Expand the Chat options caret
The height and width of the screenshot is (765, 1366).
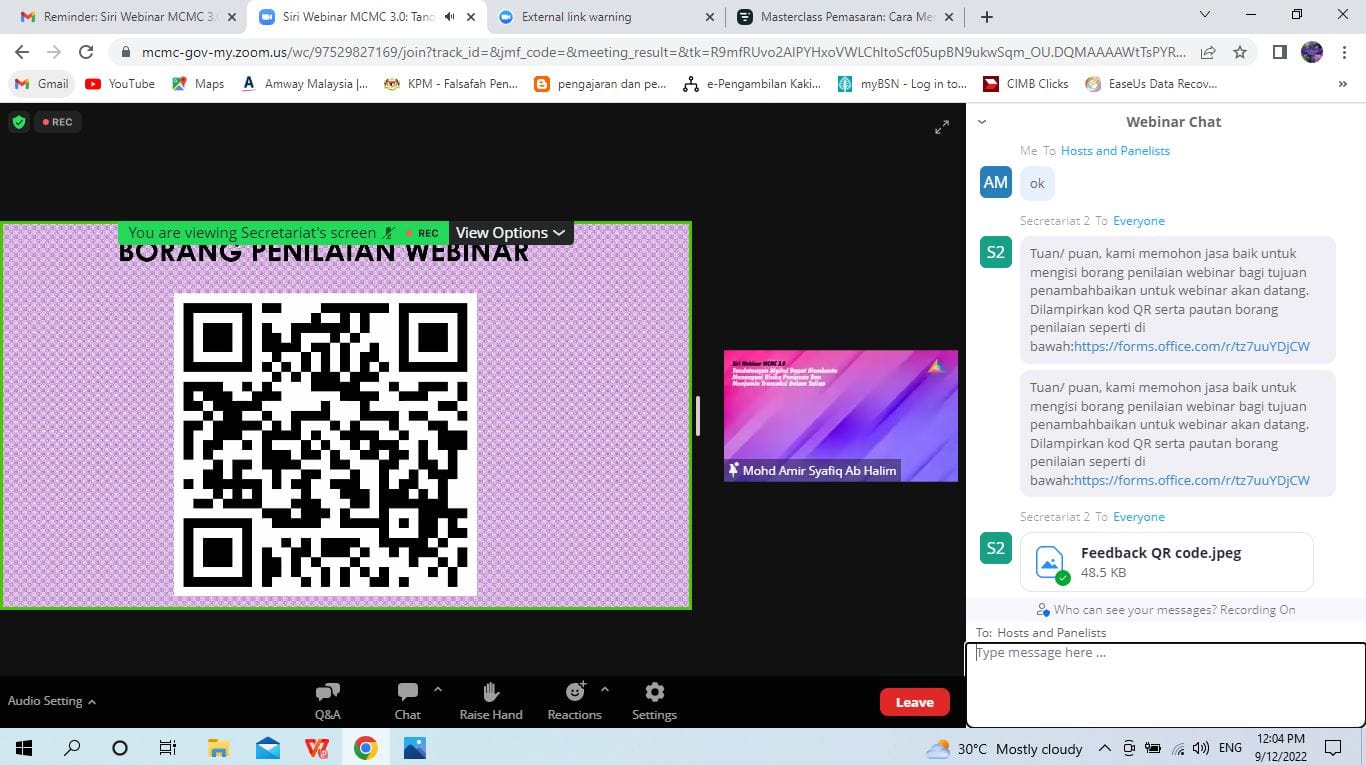click(437, 689)
